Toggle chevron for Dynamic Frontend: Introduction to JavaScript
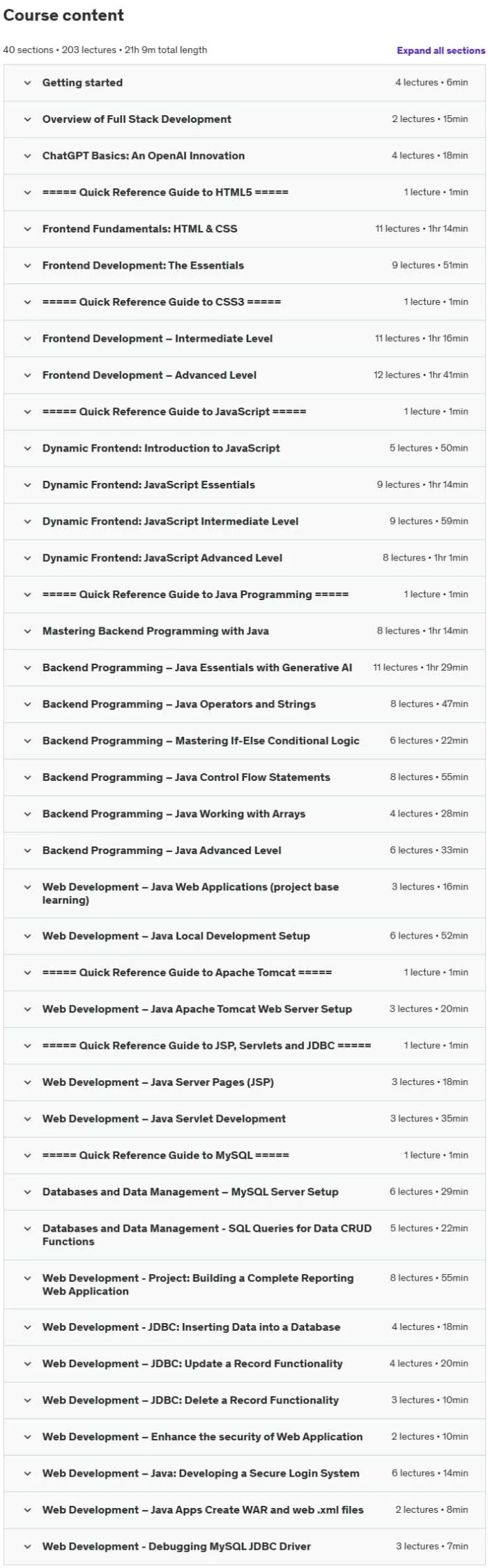488x1568 pixels. tap(27, 448)
